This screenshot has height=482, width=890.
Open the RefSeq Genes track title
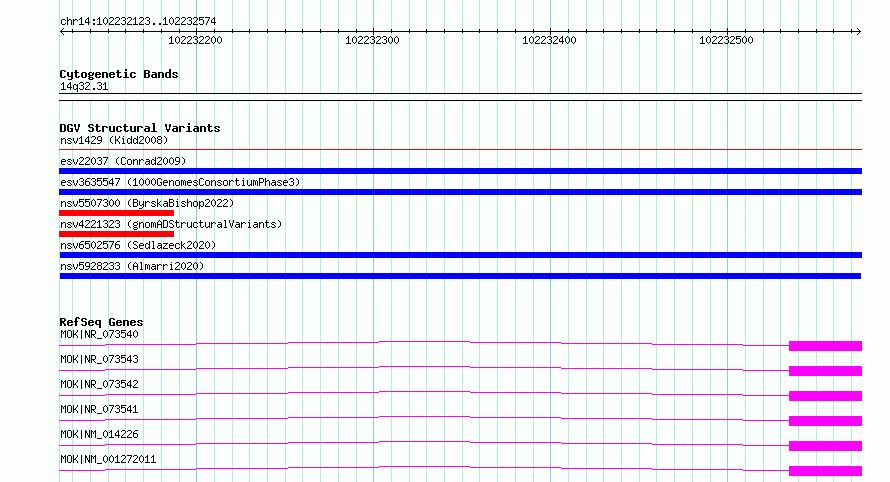tap(101, 322)
